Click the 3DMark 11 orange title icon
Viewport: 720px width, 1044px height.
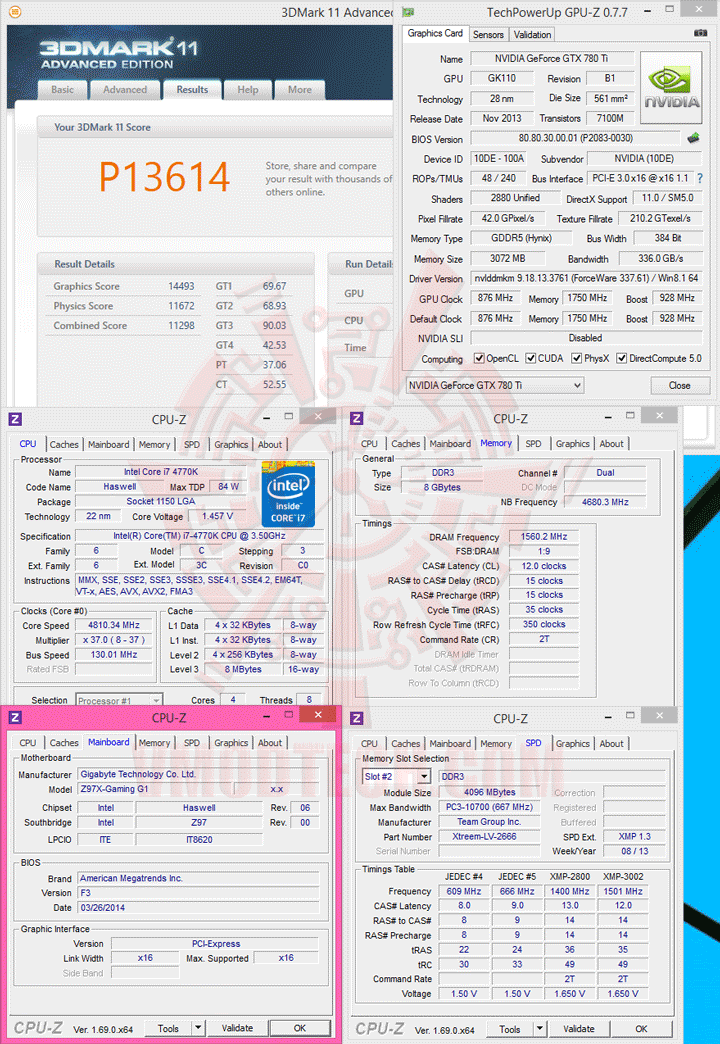point(15,12)
